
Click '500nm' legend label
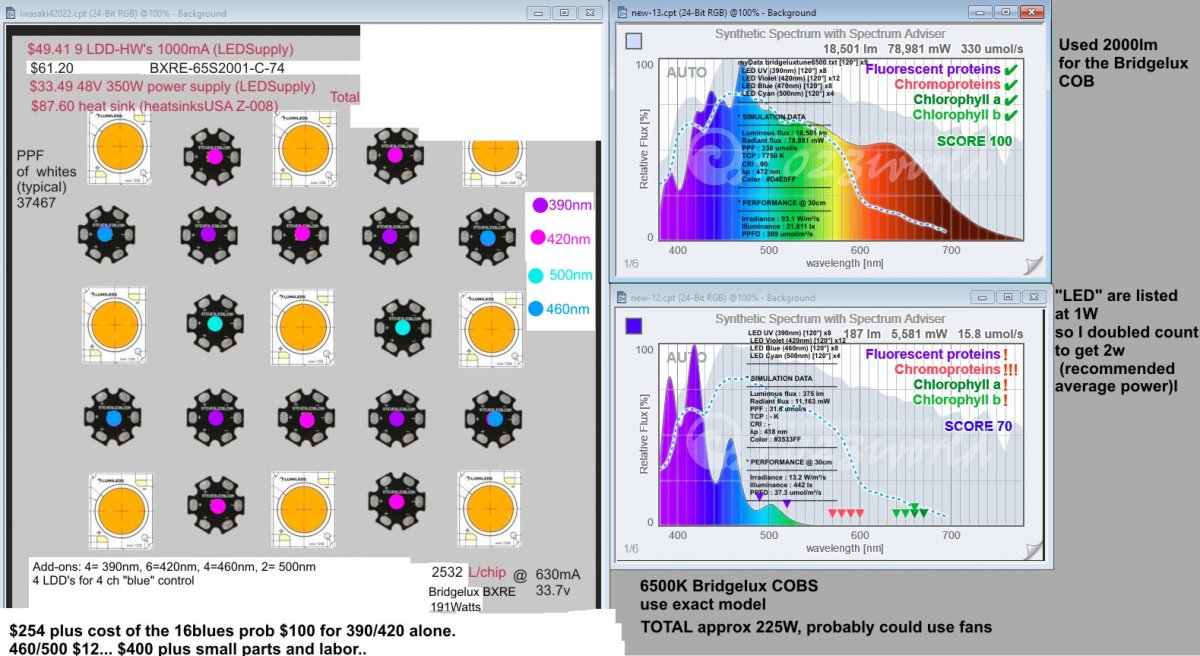571,276
